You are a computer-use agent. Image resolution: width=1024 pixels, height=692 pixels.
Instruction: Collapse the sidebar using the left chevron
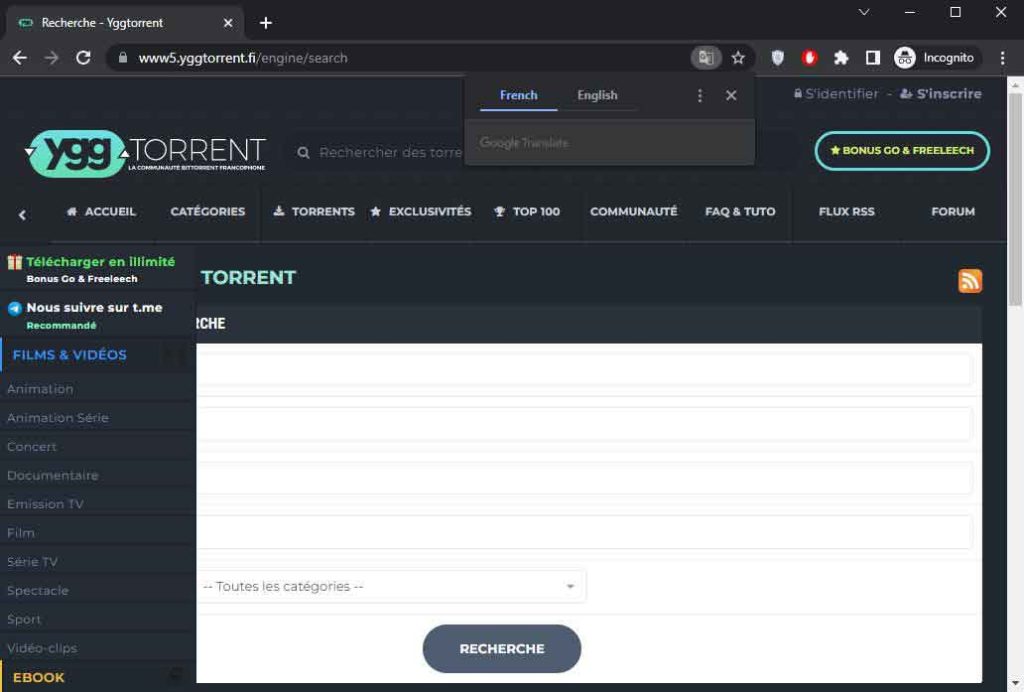coord(21,214)
